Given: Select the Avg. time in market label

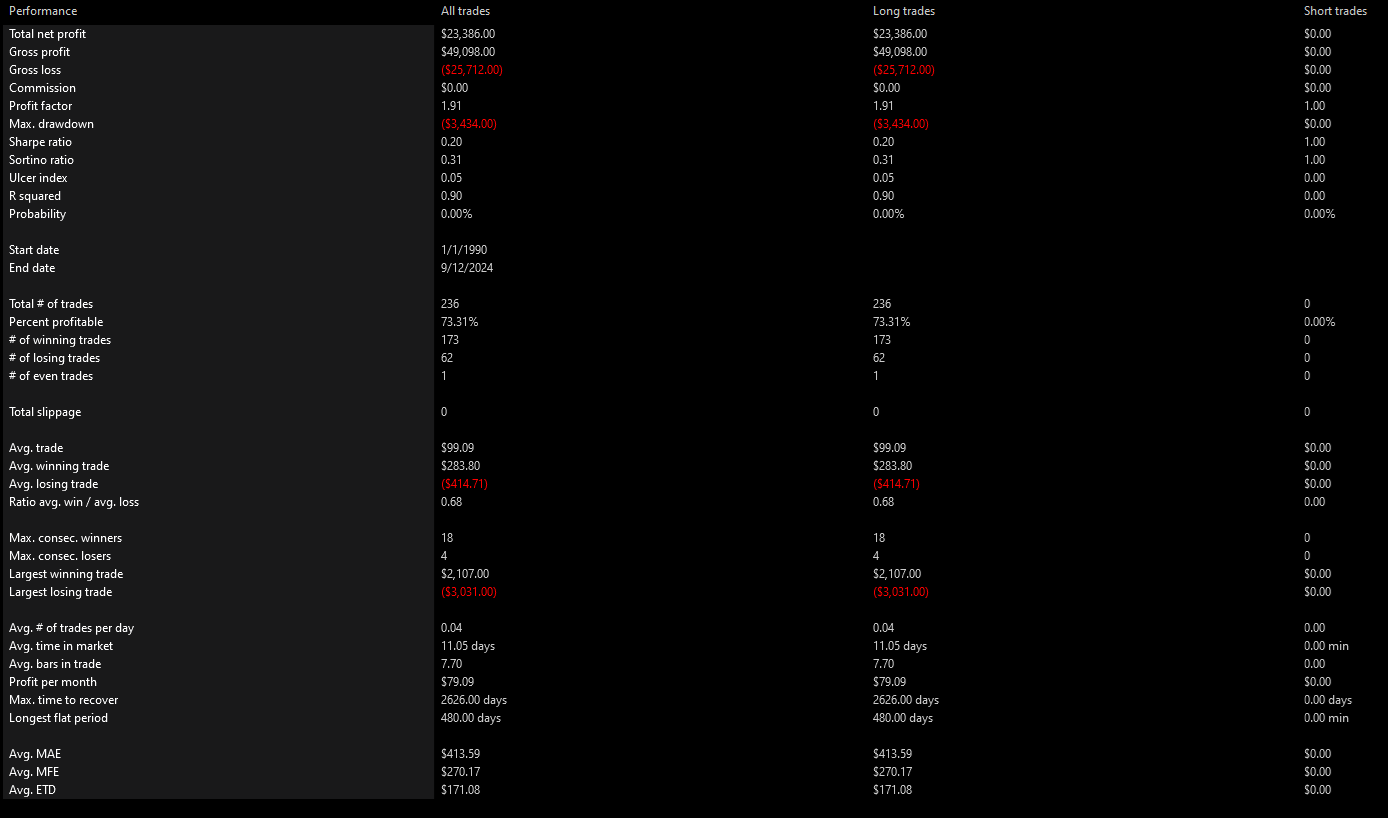Looking at the screenshot, I should pos(61,646).
